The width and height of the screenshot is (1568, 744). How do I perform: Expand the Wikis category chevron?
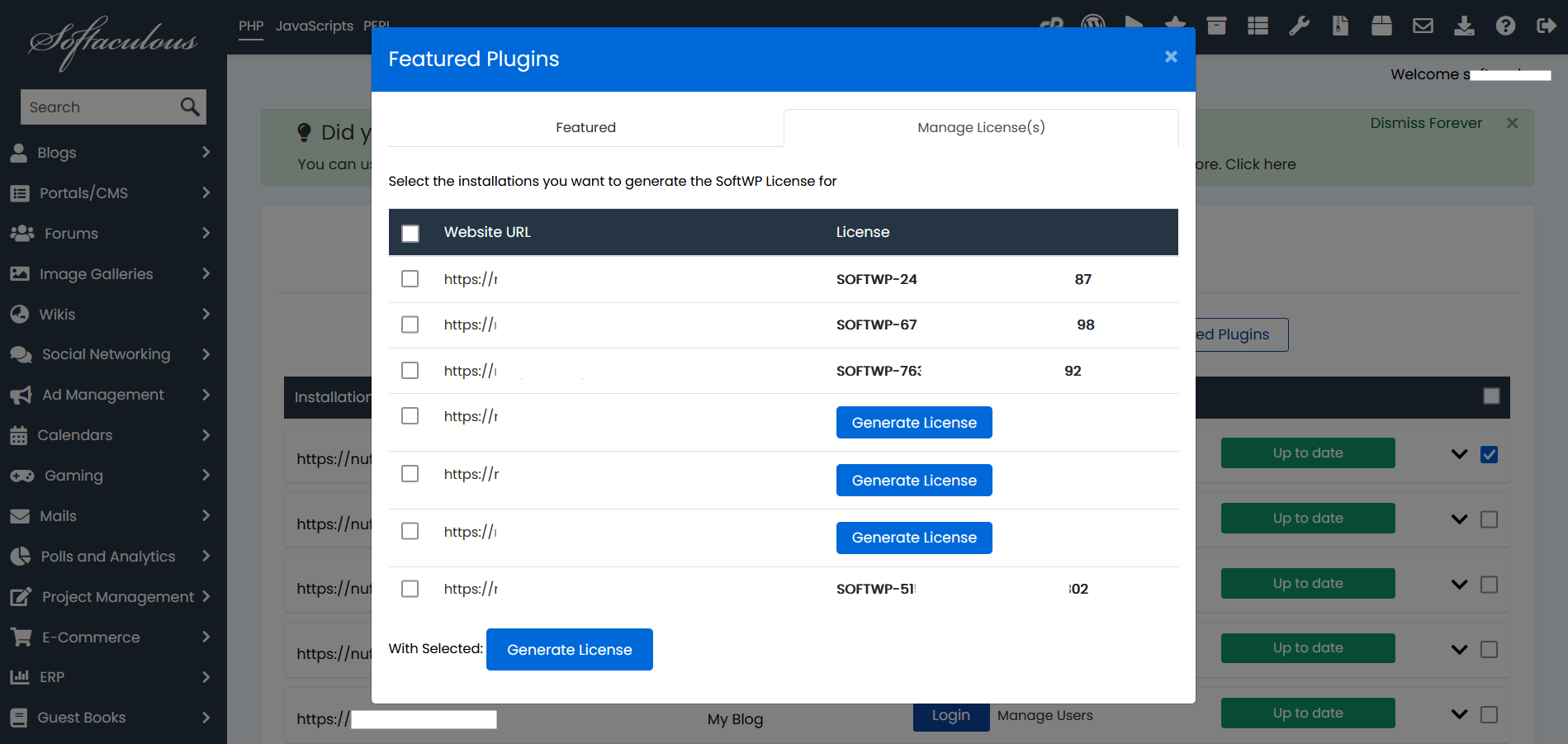coord(206,314)
